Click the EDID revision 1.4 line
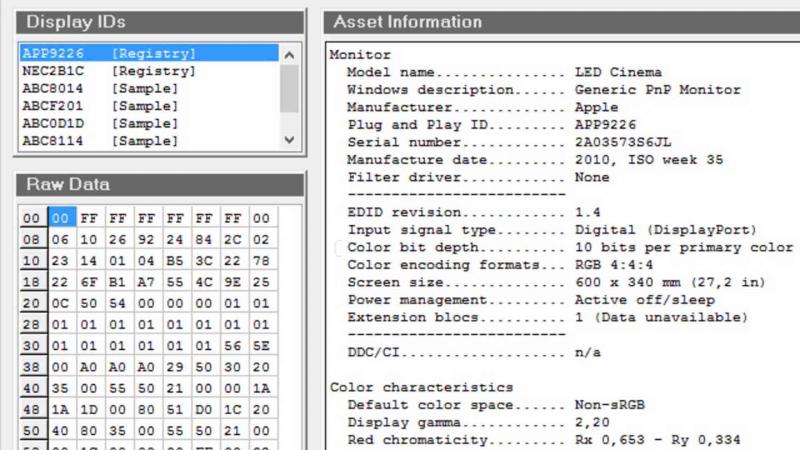The height and width of the screenshot is (450, 800). click(474, 212)
